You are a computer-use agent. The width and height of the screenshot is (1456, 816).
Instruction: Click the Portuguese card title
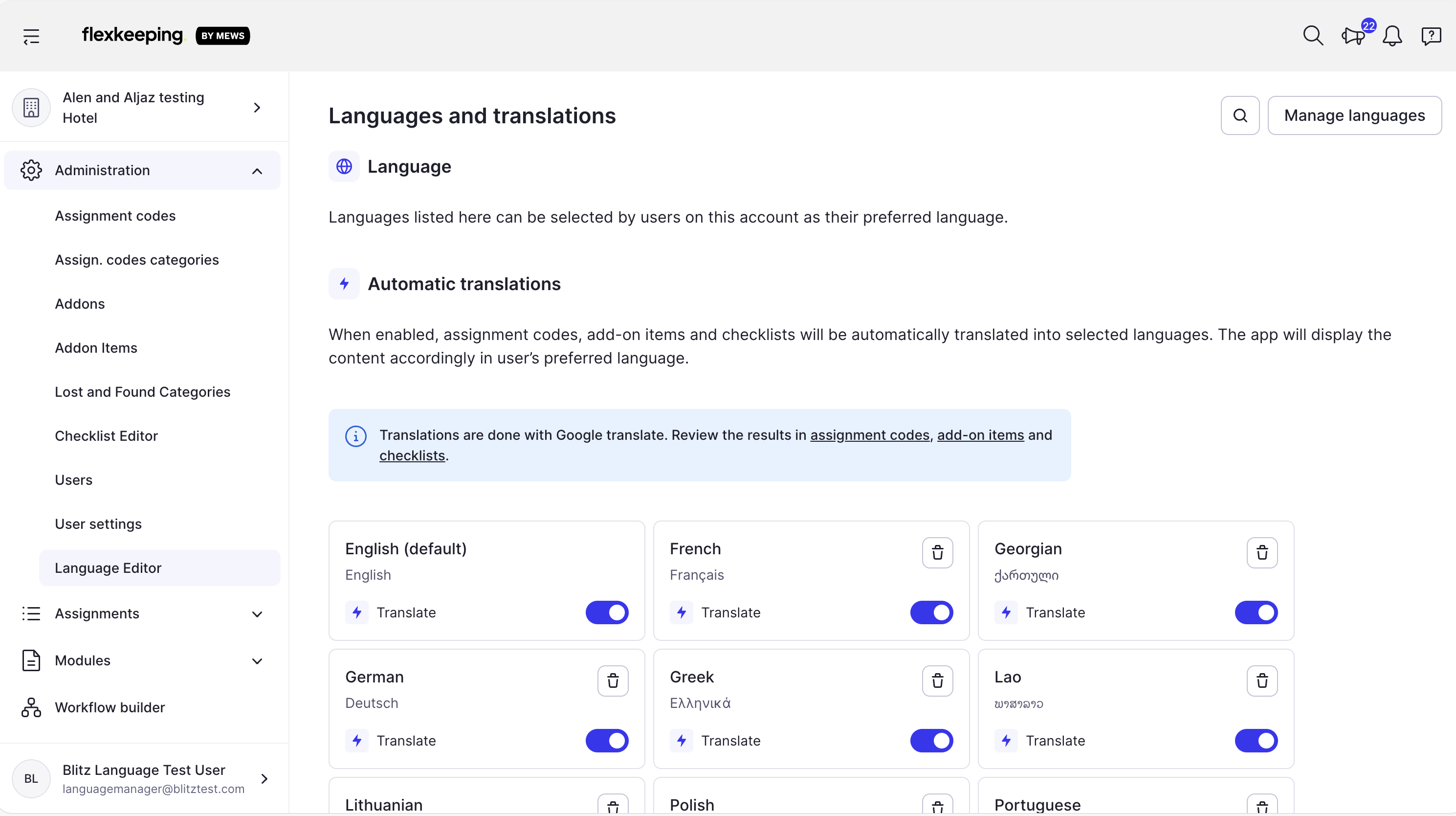[x=1038, y=805]
